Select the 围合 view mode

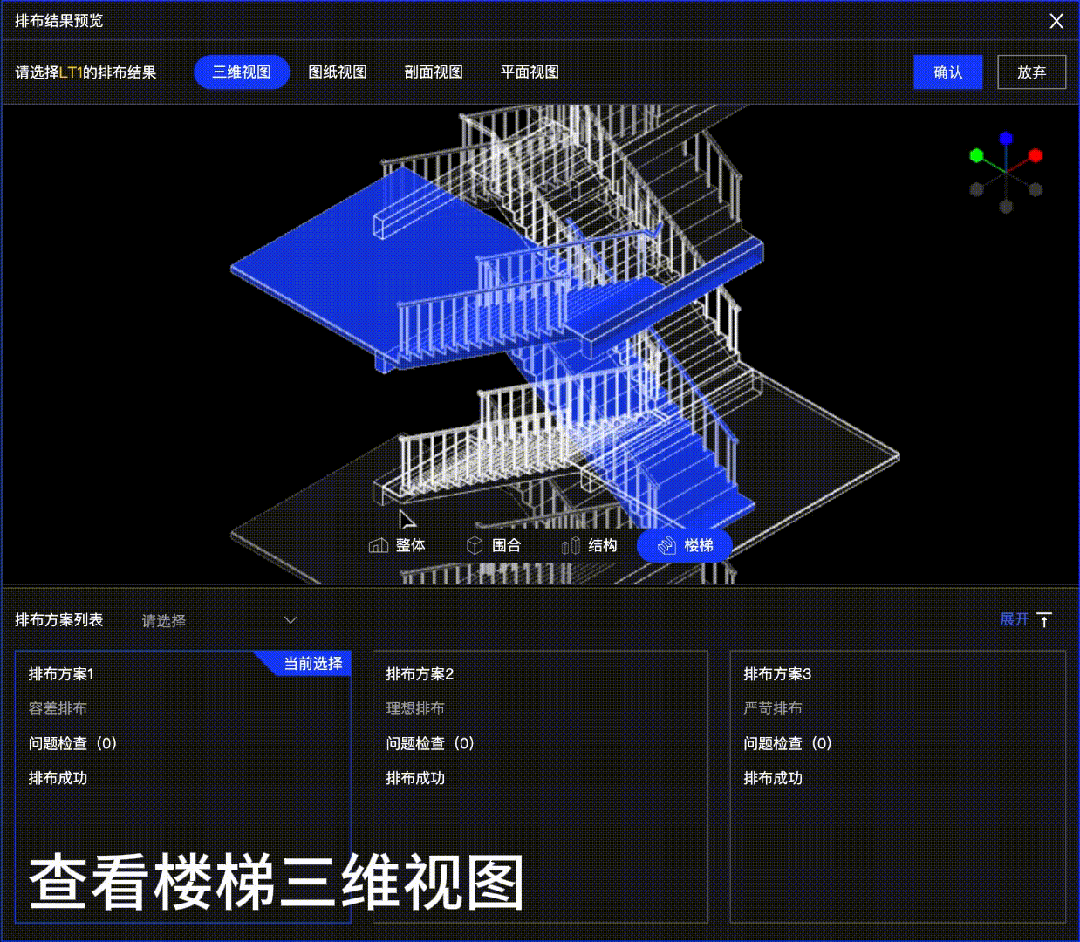[494, 545]
